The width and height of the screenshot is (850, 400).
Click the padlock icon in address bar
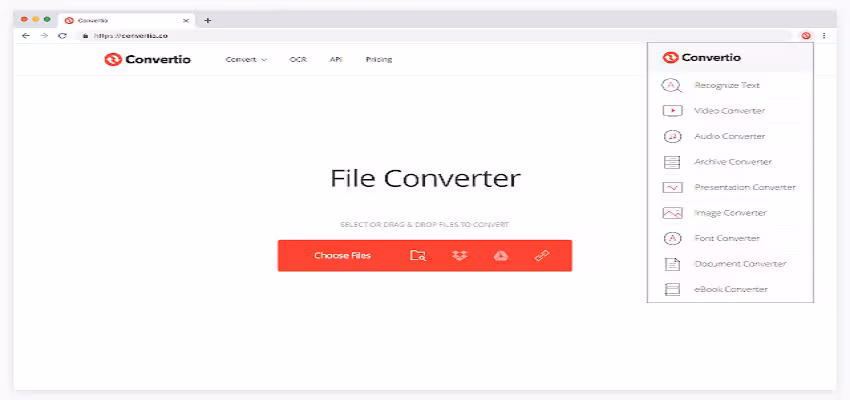coord(85,36)
